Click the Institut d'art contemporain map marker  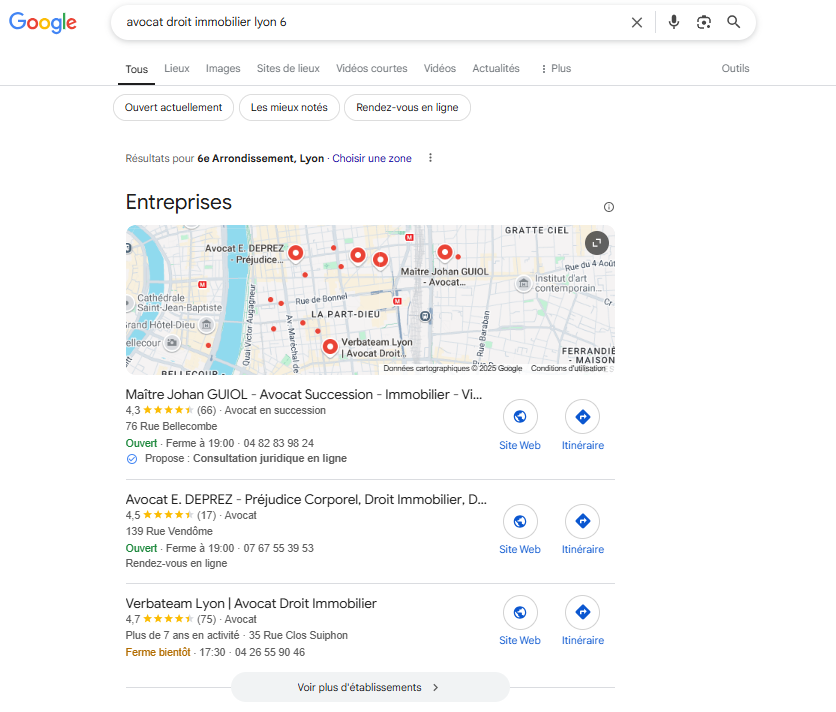coord(524,283)
